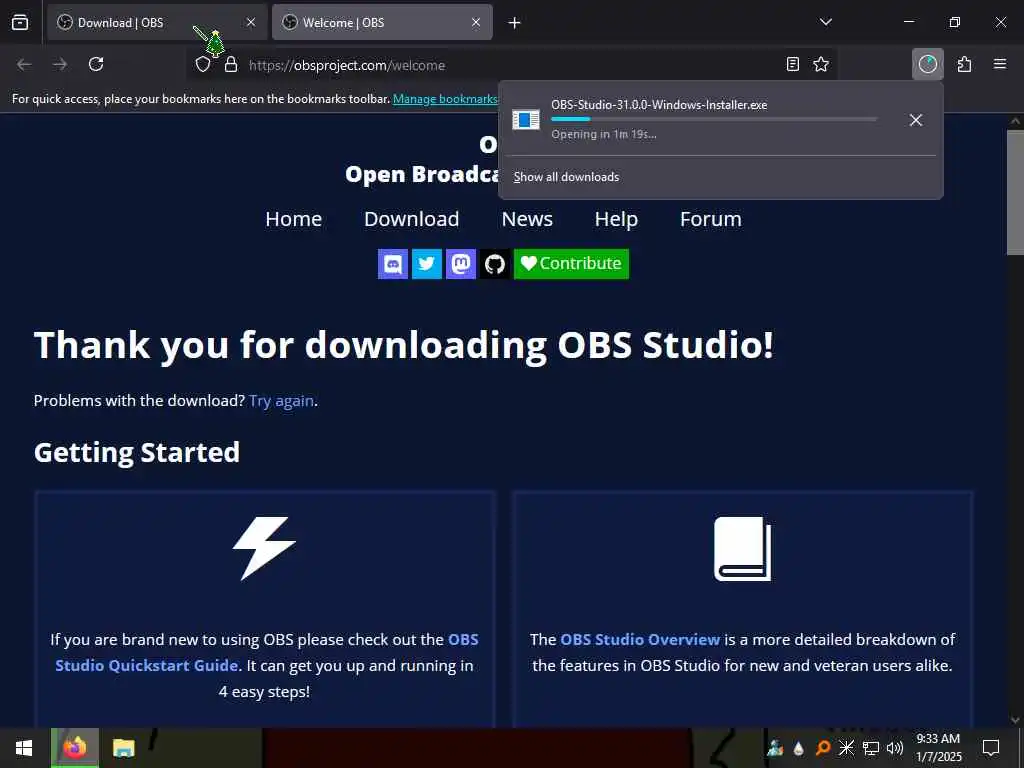Reload the current page
1024x768 pixels.
click(96, 64)
